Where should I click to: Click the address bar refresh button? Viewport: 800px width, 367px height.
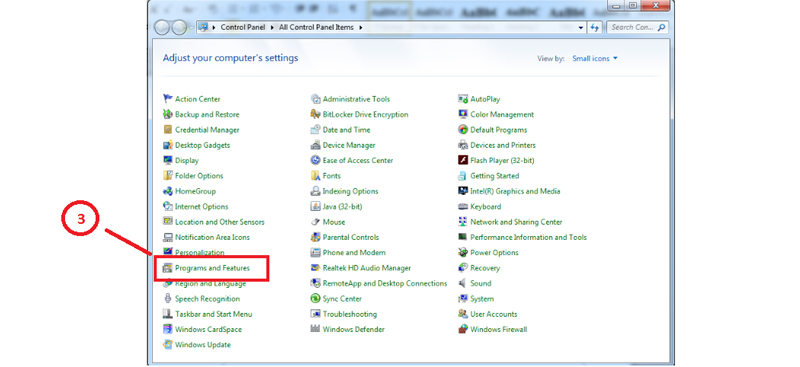pyautogui.click(x=595, y=28)
